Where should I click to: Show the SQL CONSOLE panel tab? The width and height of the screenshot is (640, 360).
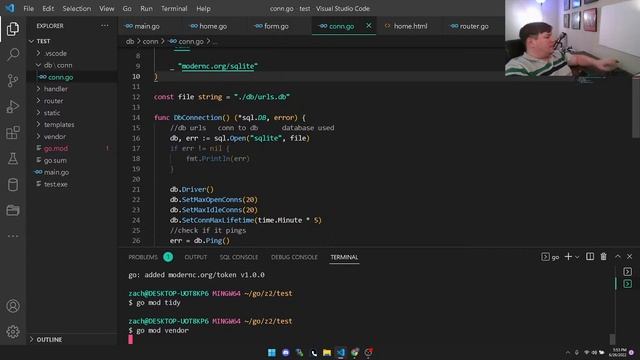coord(239,257)
